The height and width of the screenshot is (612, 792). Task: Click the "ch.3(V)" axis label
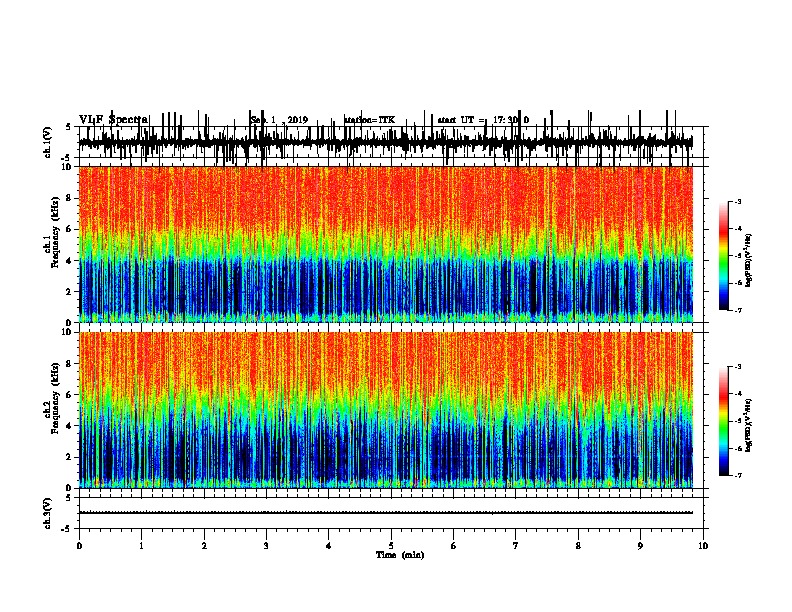pos(48,513)
